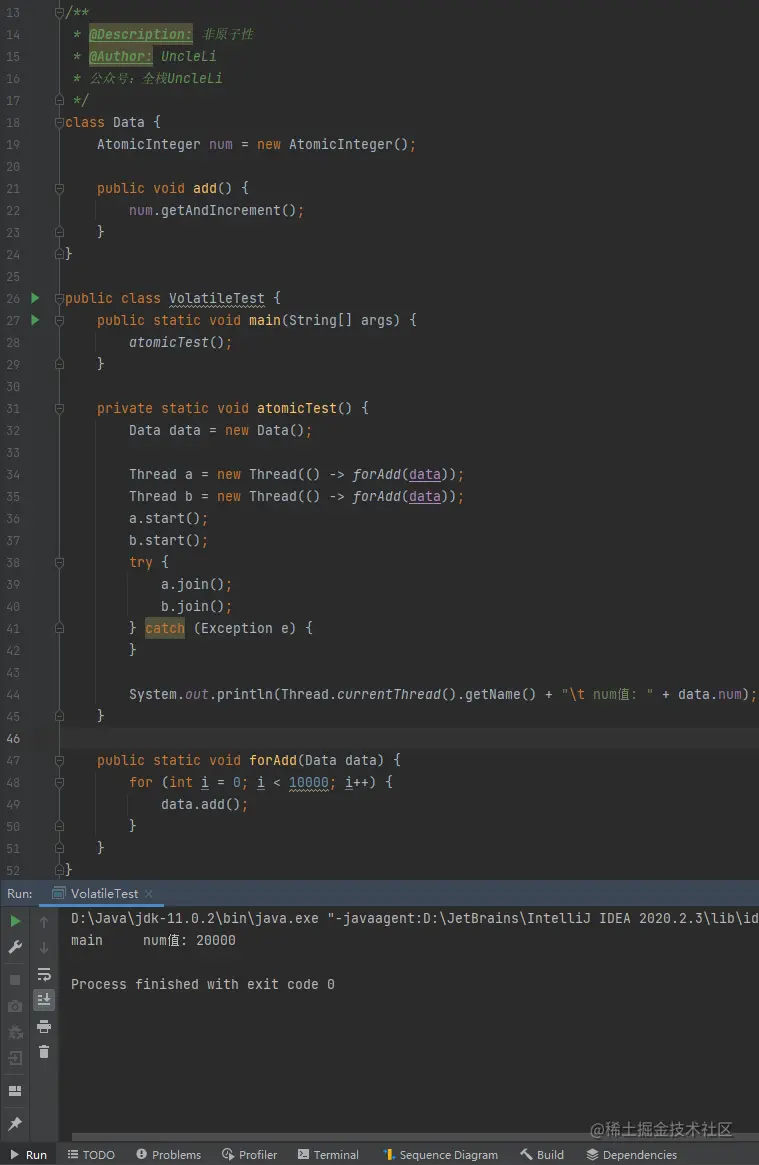This screenshot has width=759, height=1165.
Task: Click the greyed-out bug icon below the camera
Action: 15,1032
